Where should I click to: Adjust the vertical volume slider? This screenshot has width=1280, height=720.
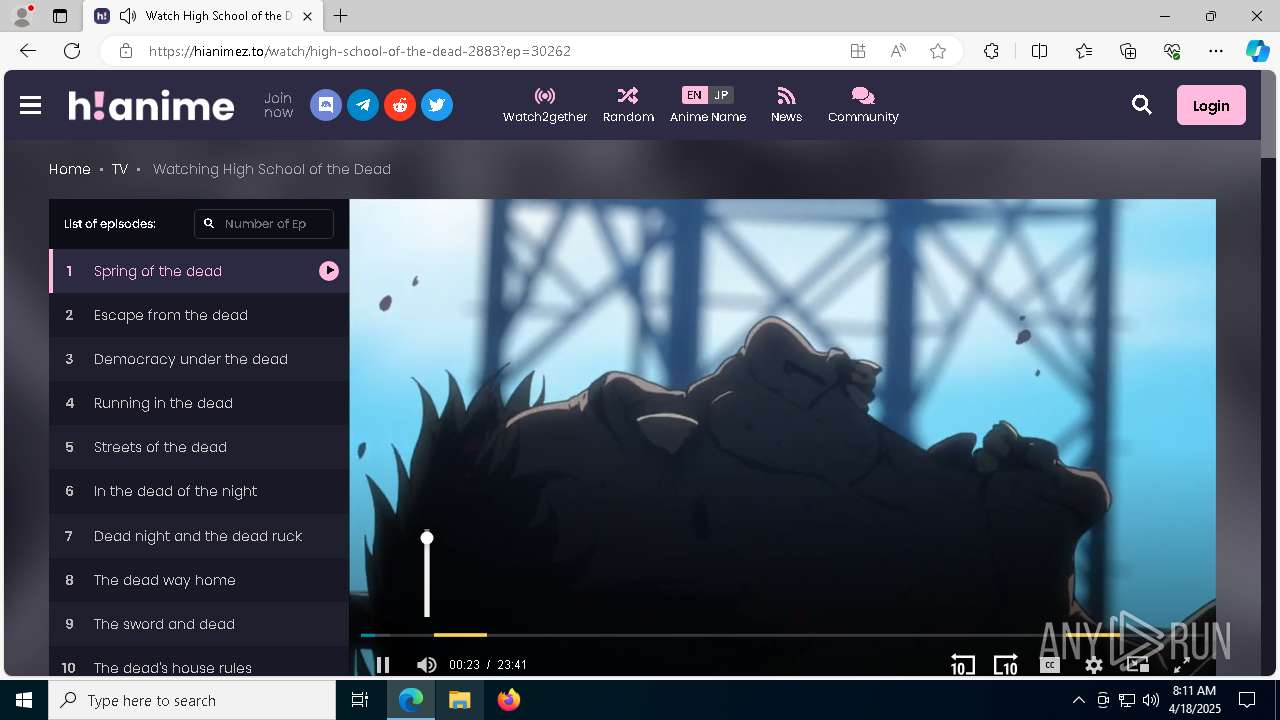click(427, 575)
